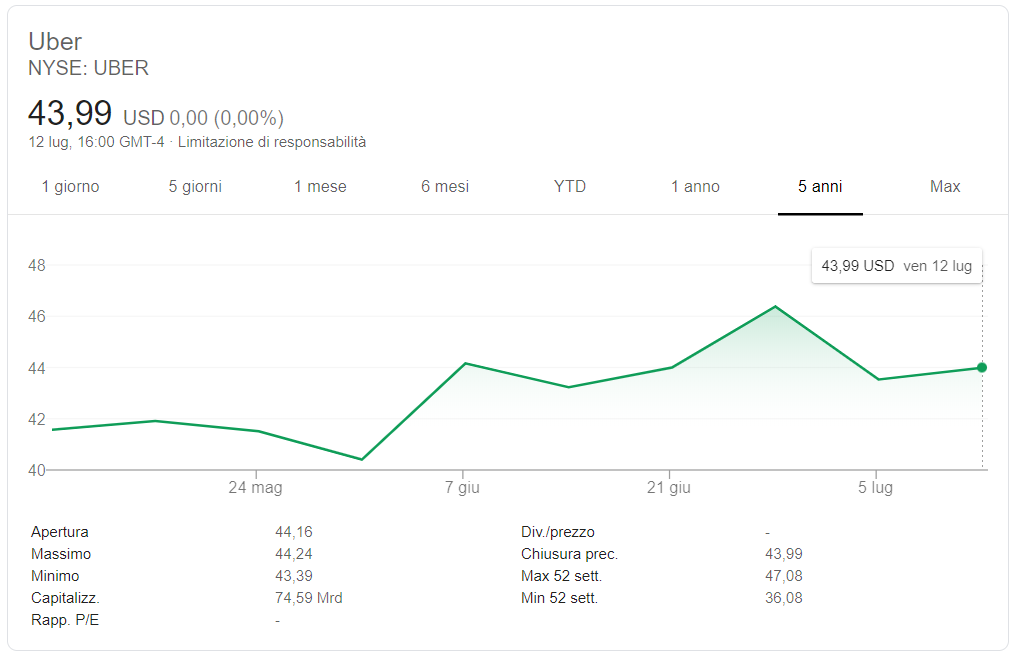Click the market cap value "74,59 Mrd"
Image resolution: width=1014 pixels, height=657 pixels.
coord(308,598)
